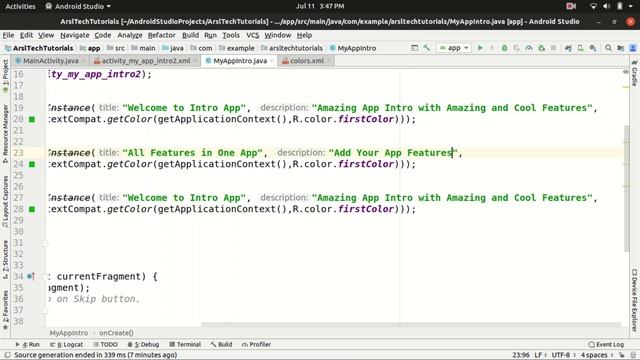Viewport: 640px width, 360px height.
Task: Click MyAppIntro class breadcrumb in navigation bar
Action: click(353, 48)
